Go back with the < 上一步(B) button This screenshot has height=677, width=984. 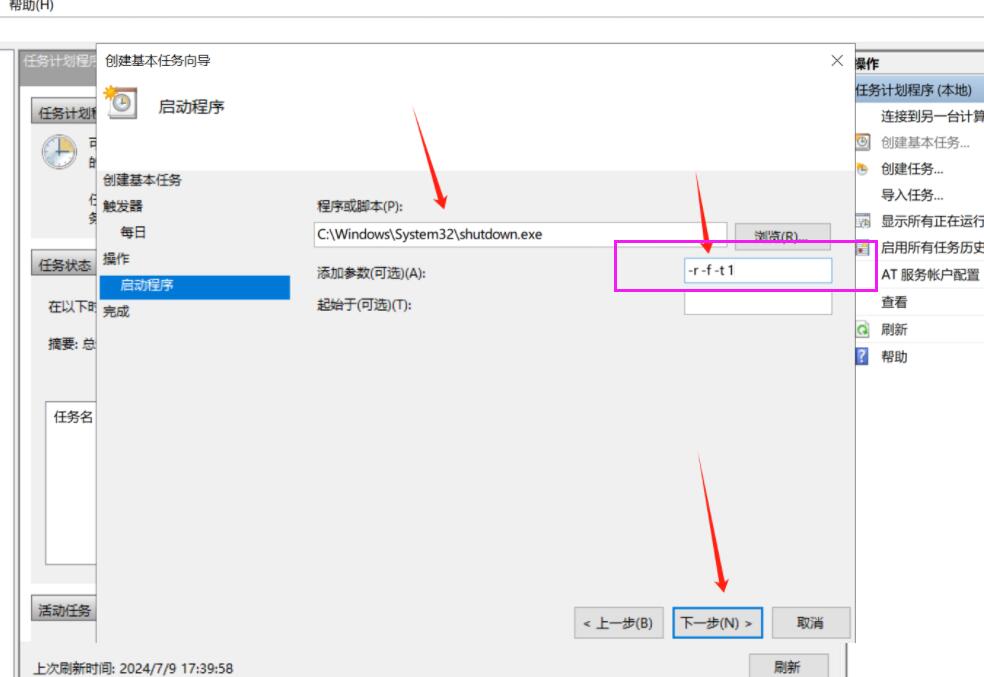tap(618, 623)
